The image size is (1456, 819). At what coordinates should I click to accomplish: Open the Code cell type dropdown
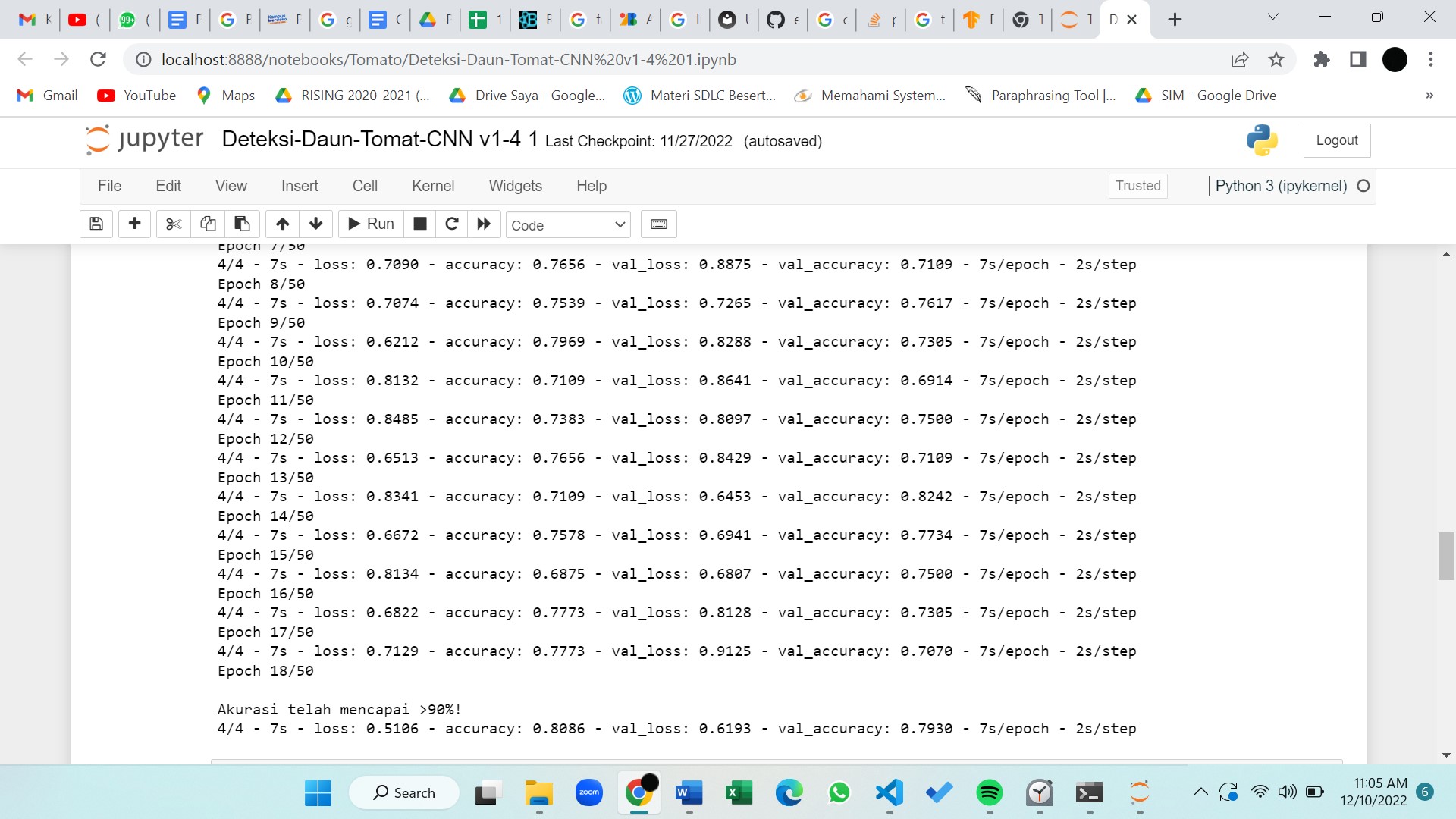567,225
